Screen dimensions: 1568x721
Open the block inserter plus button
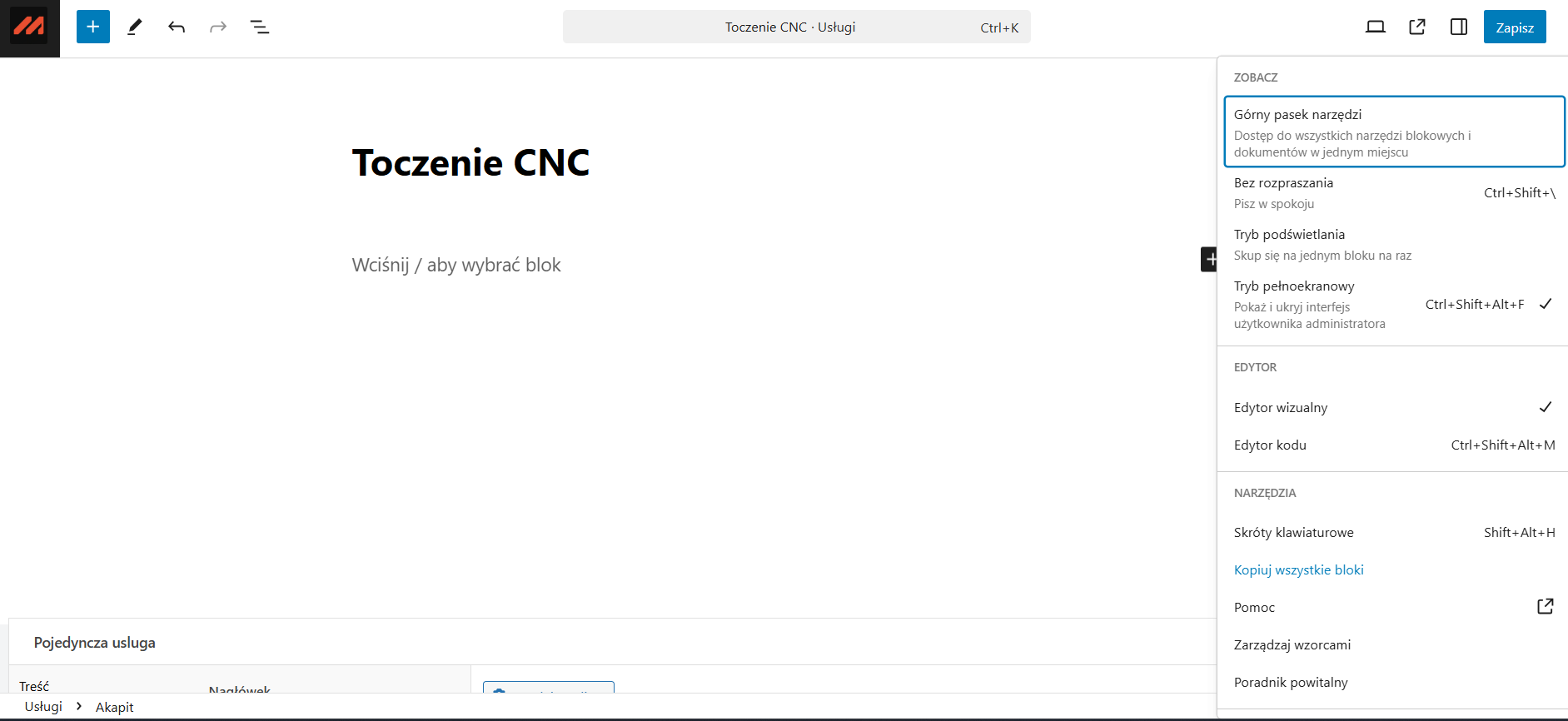(x=93, y=27)
